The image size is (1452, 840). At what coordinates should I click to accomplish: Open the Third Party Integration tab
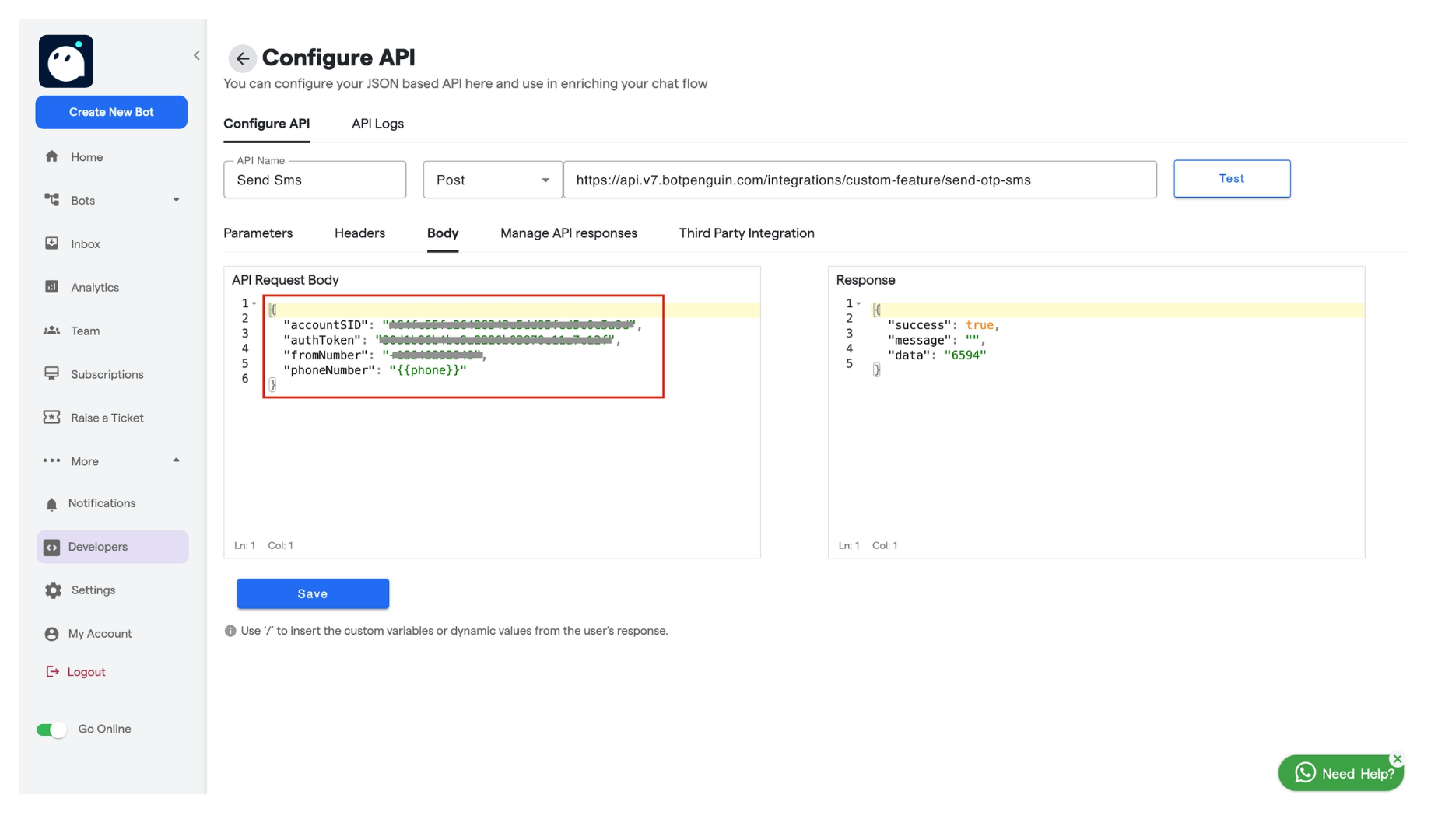(745, 233)
